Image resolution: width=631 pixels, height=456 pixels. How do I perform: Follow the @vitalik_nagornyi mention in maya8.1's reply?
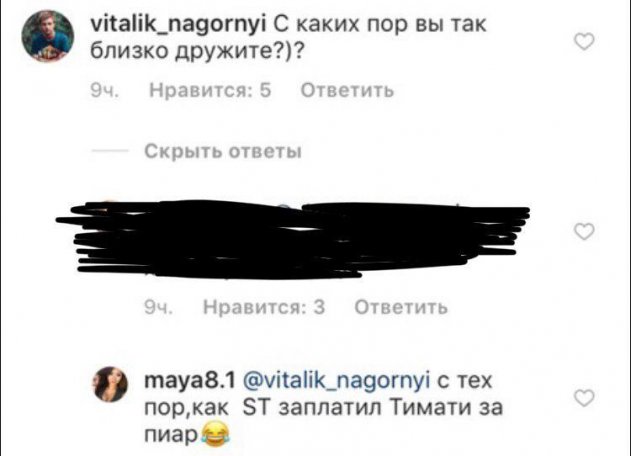tap(336, 380)
